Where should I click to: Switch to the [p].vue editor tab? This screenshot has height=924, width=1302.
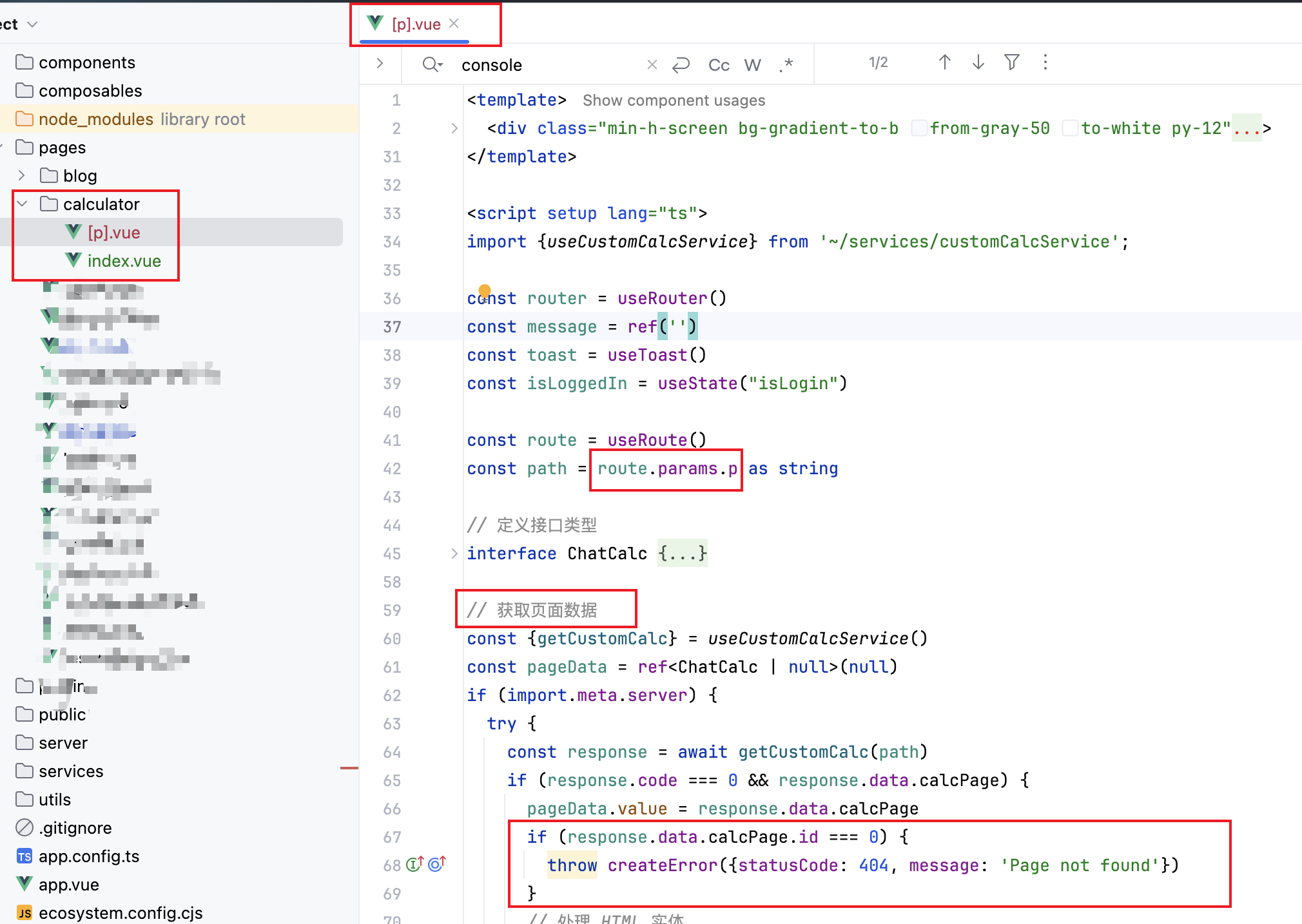[416, 24]
